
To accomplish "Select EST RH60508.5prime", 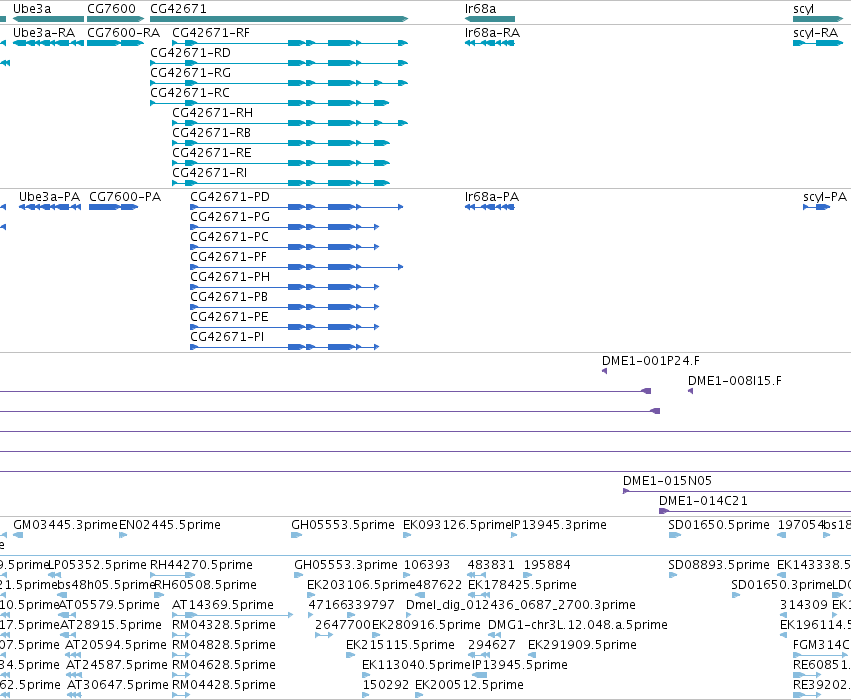I will 205,585.
